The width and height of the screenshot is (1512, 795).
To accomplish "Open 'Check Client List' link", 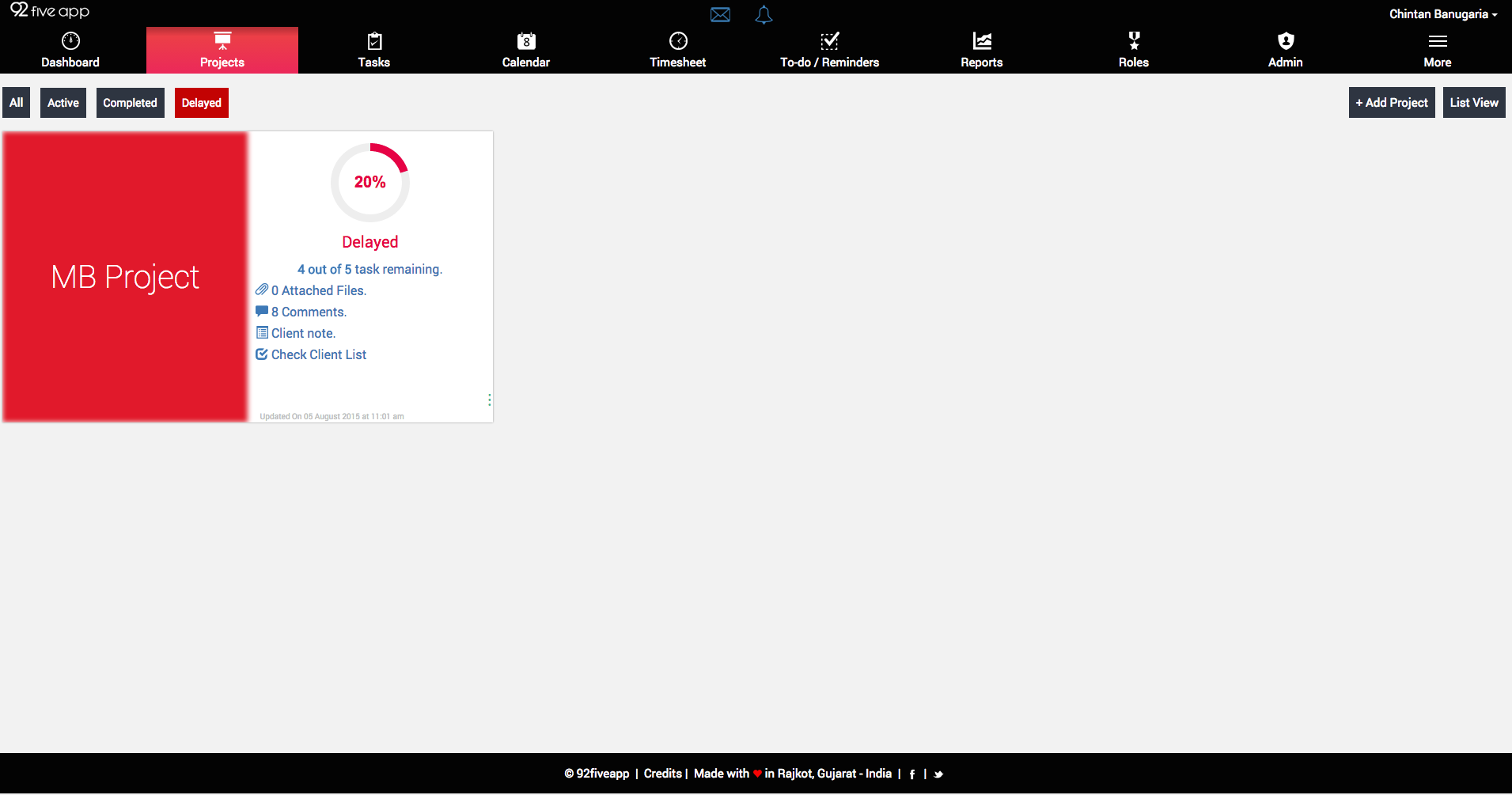I will (319, 354).
